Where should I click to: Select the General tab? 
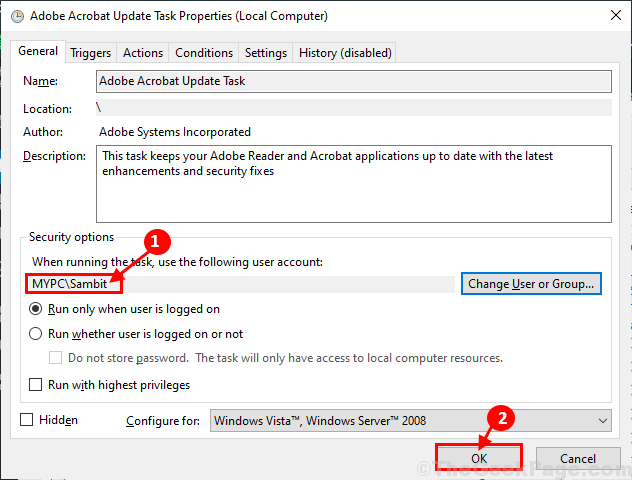pyautogui.click(x=38, y=51)
